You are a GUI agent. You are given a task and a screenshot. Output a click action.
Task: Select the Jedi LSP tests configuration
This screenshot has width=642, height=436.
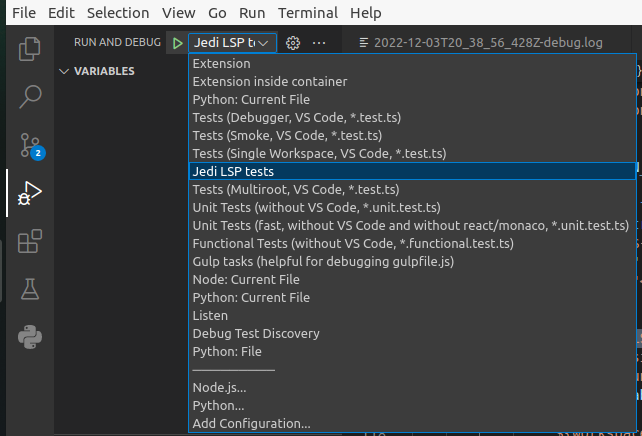click(233, 171)
